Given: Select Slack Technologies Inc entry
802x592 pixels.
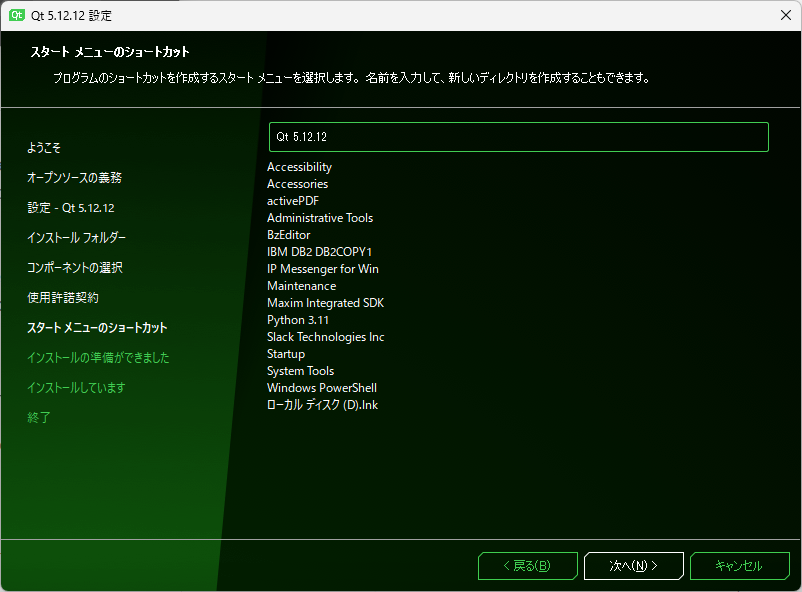Looking at the screenshot, I should point(325,337).
